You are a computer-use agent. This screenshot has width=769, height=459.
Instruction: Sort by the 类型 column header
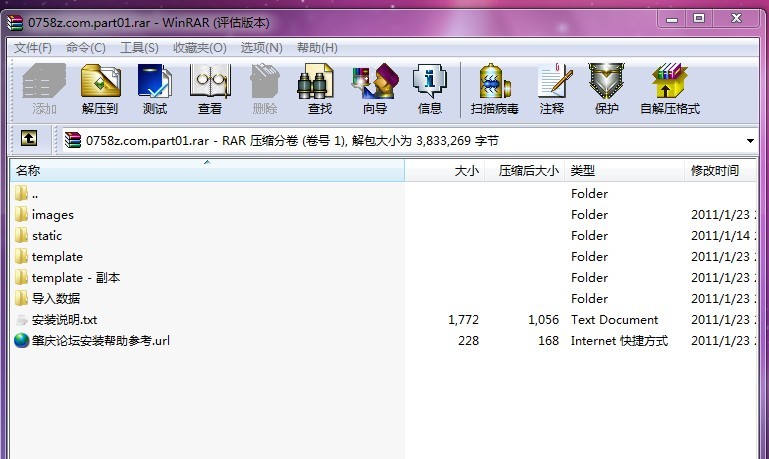(624, 171)
